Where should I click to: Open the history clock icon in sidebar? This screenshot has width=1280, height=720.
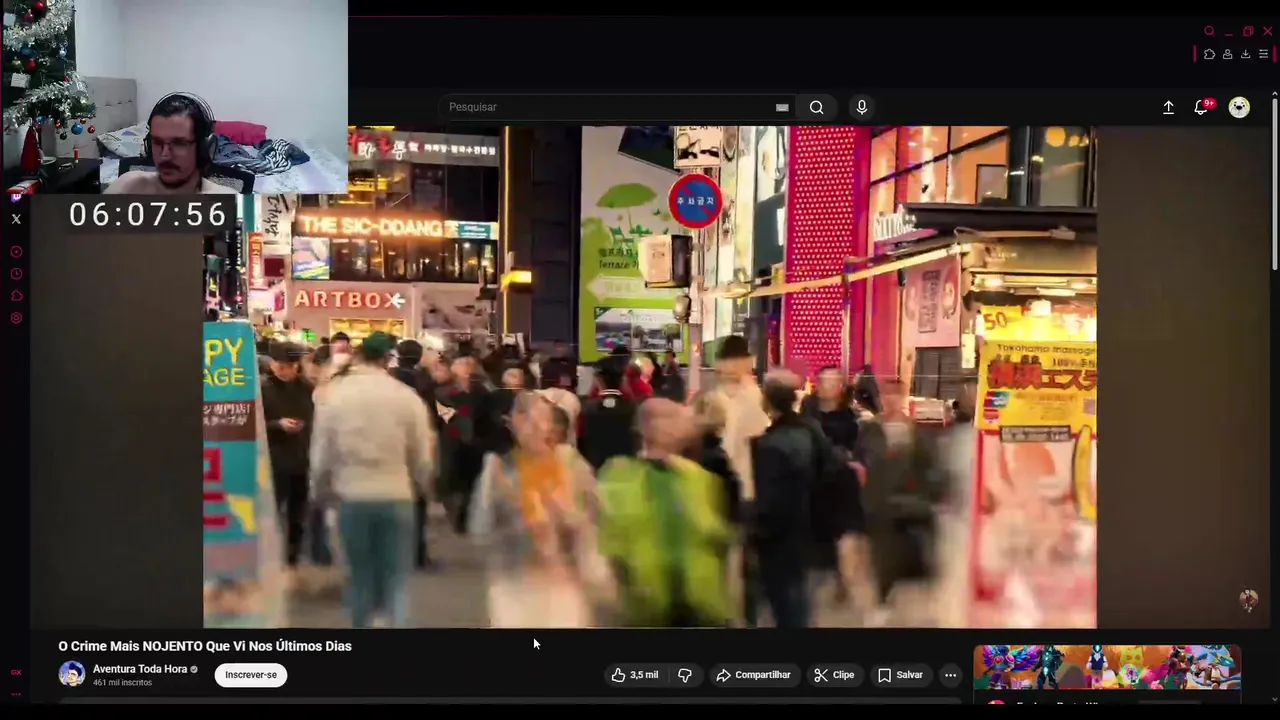point(16,274)
